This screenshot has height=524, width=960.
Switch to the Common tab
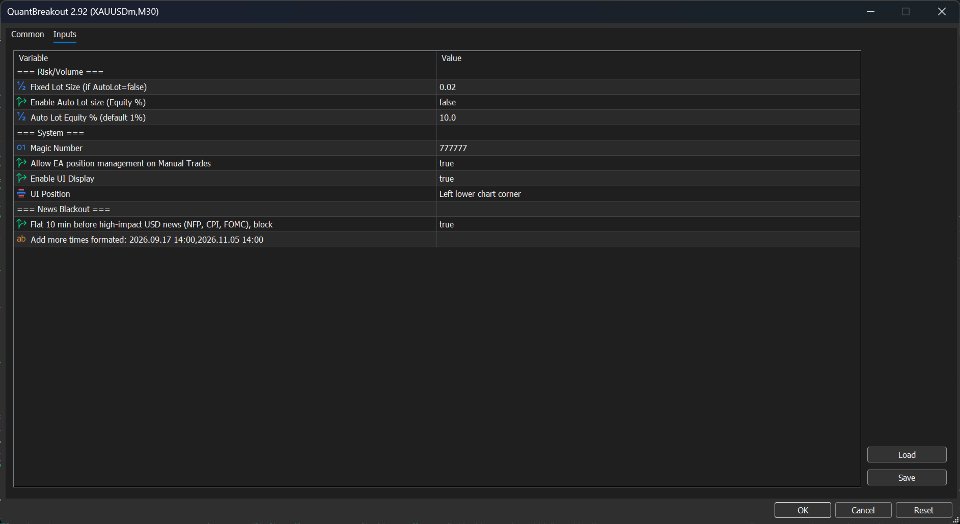pyautogui.click(x=28, y=34)
